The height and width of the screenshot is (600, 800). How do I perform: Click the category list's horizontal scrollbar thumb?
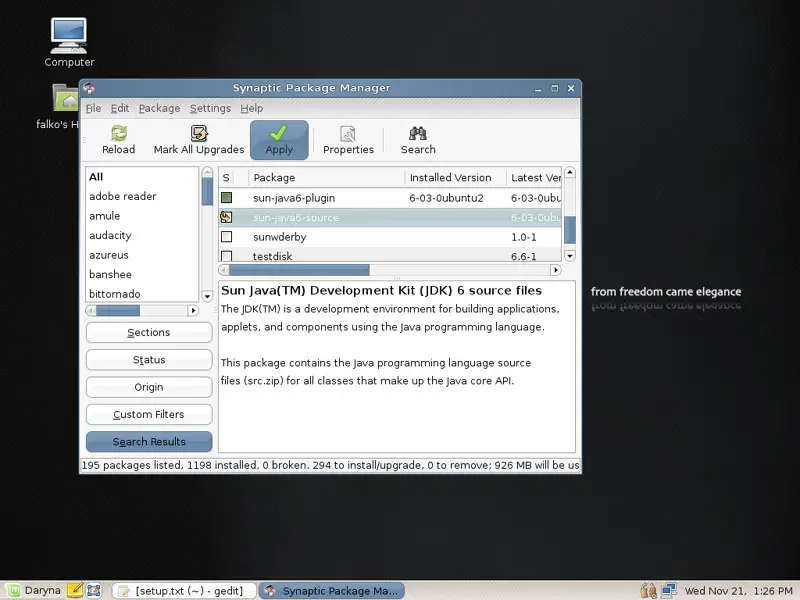(118, 310)
